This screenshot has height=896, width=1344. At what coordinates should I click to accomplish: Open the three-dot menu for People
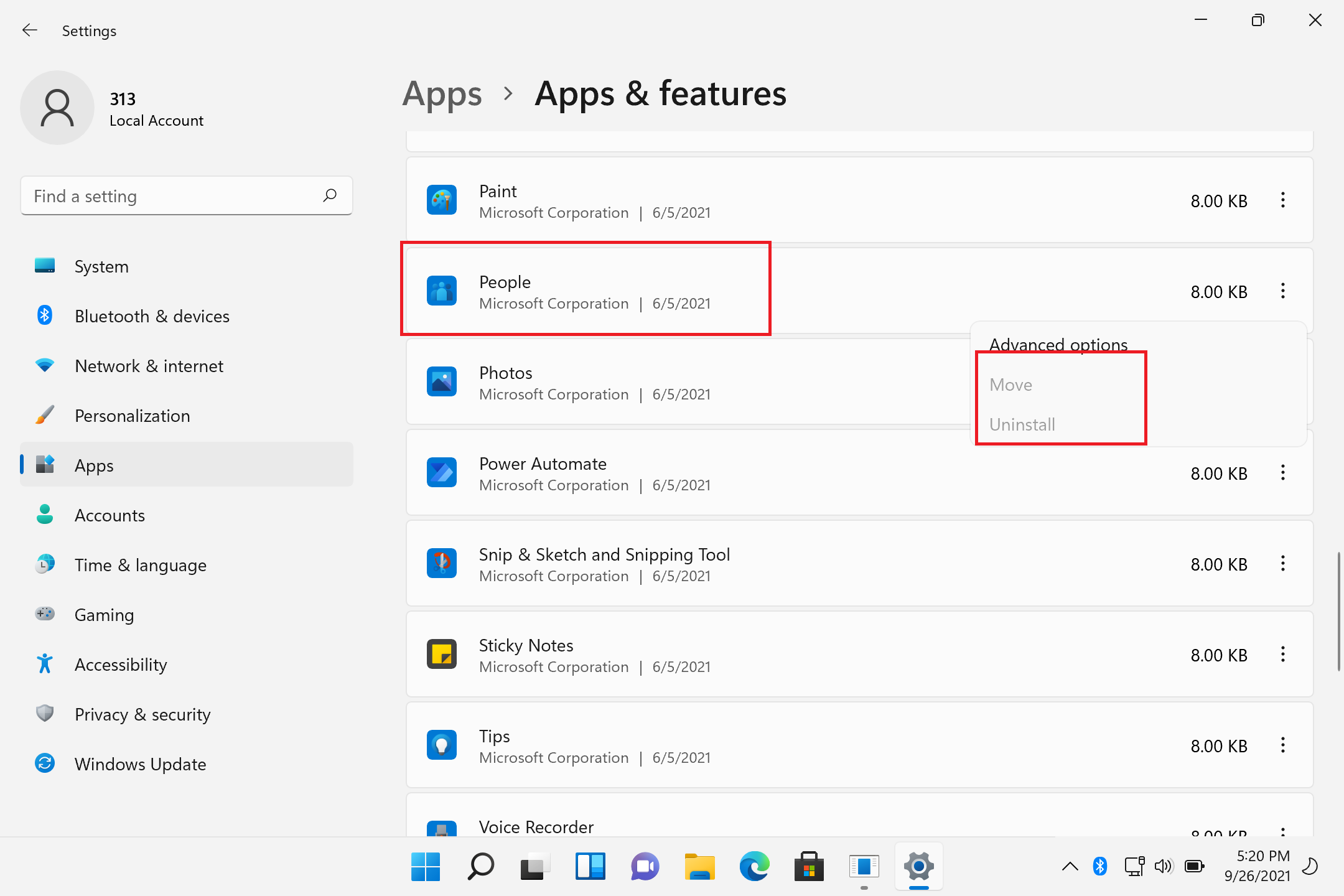coord(1283,291)
